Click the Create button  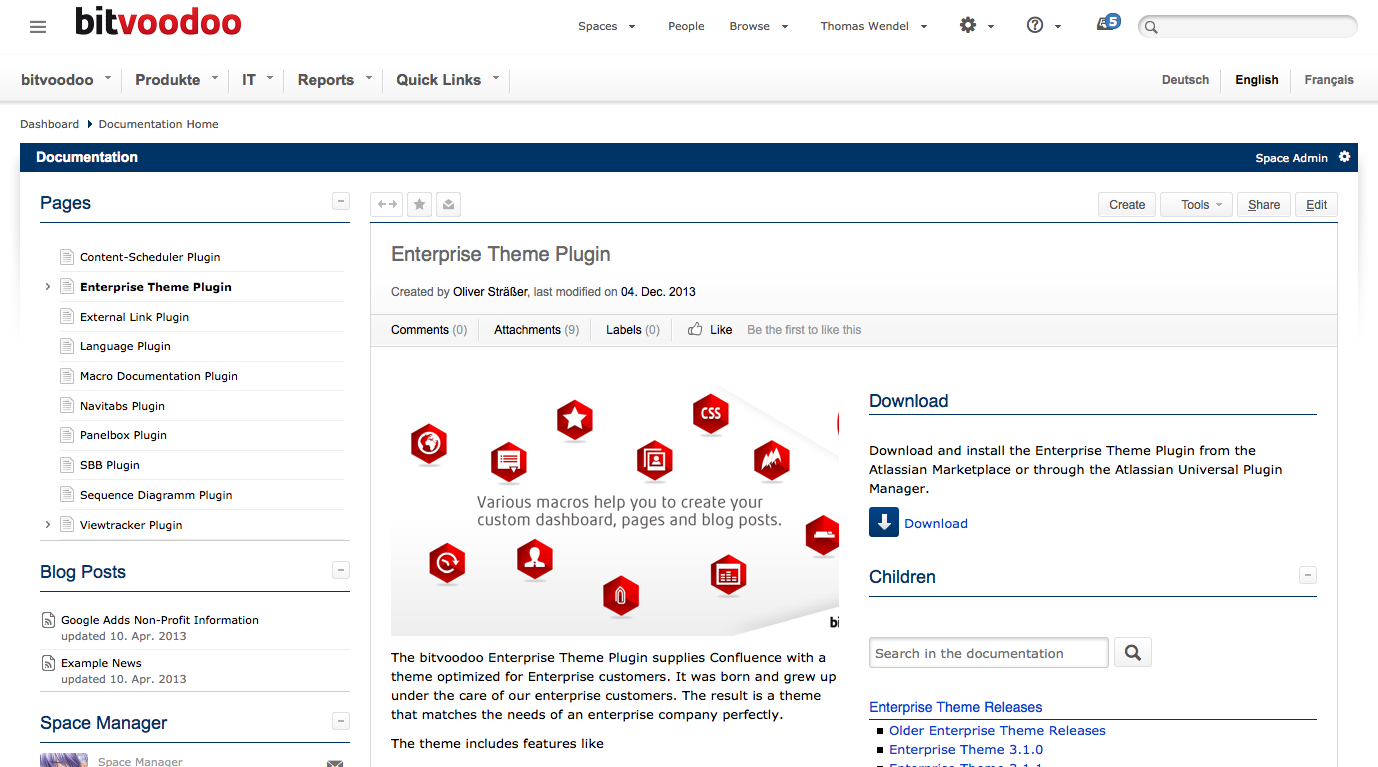1126,204
